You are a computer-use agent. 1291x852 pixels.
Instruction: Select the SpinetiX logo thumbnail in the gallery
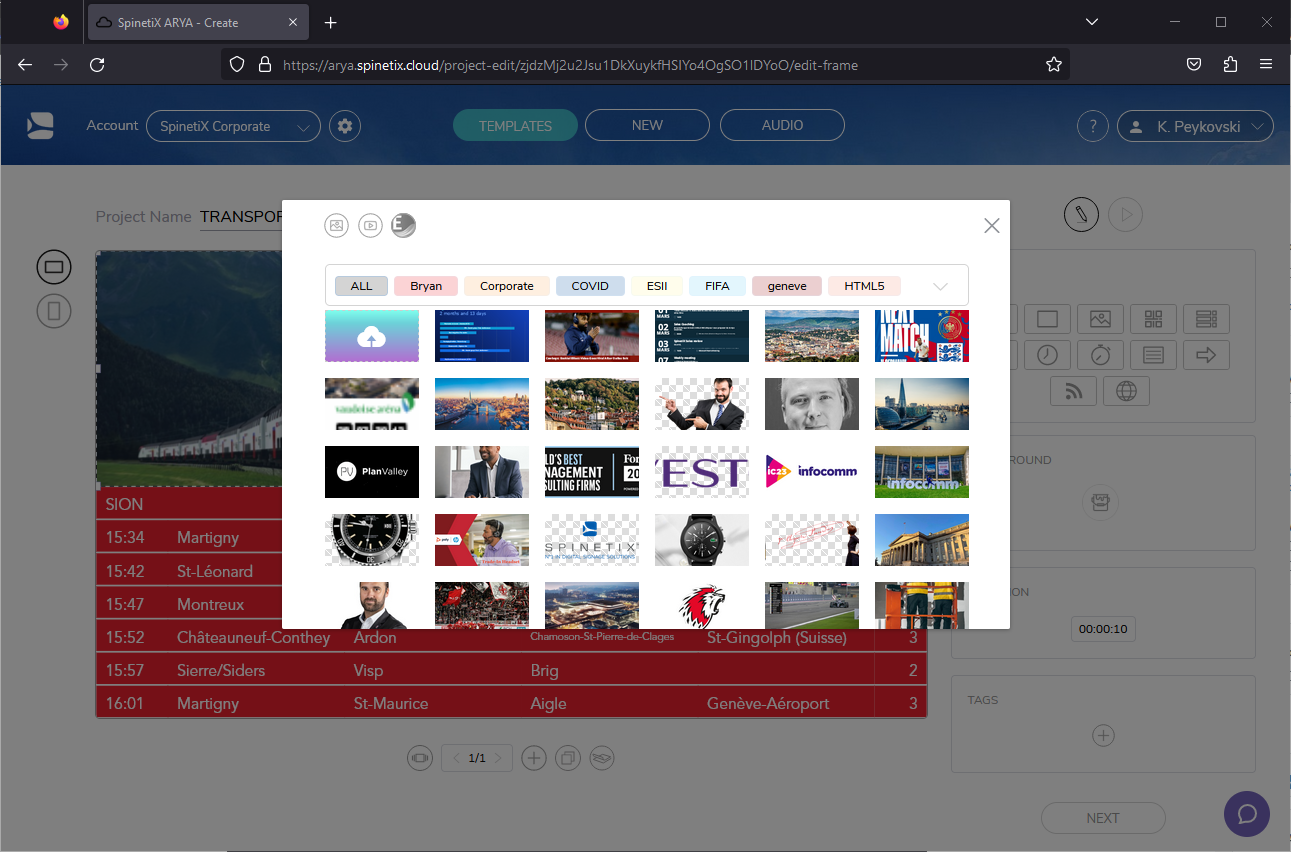591,540
